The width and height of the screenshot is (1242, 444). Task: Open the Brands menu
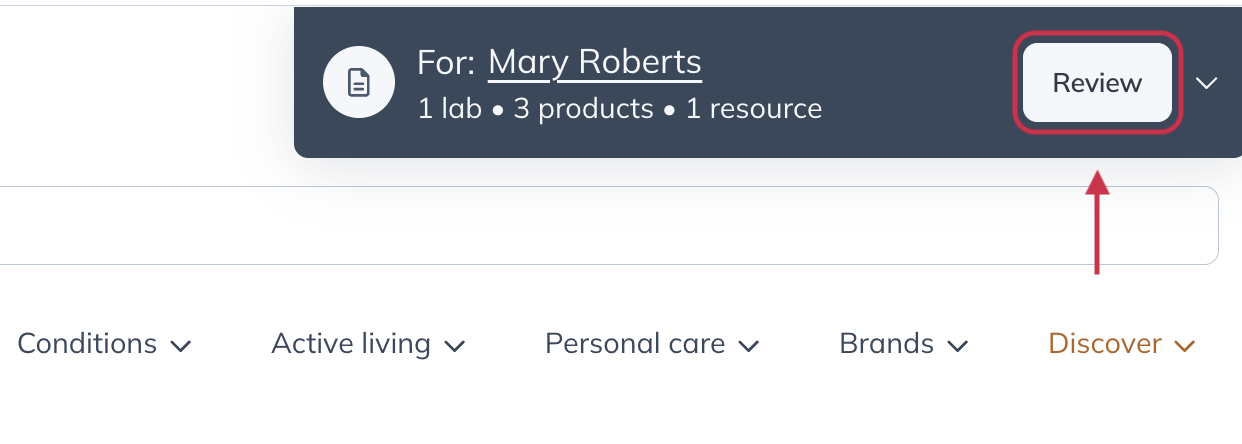(x=886, y=344)
